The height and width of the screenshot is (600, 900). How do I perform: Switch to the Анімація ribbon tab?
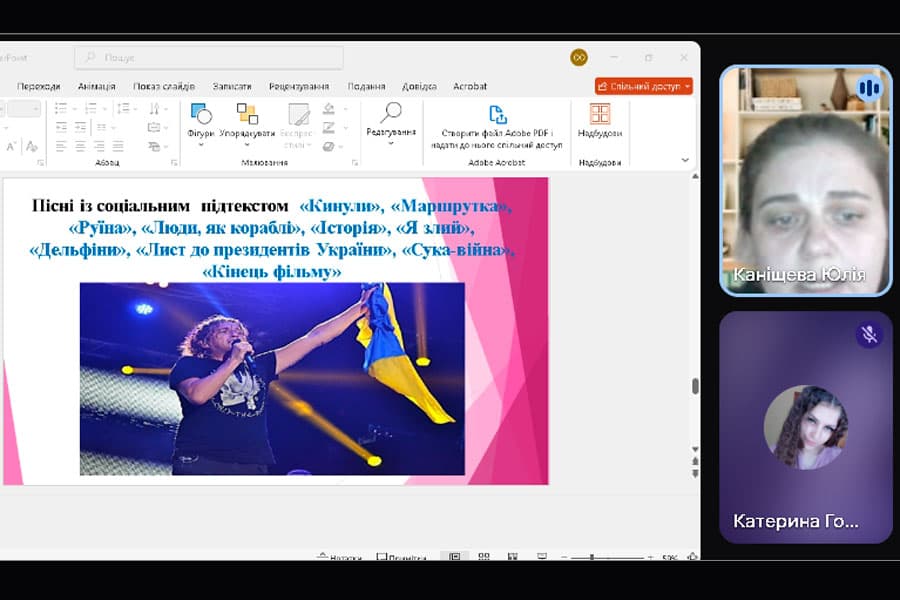pos(95,86)
